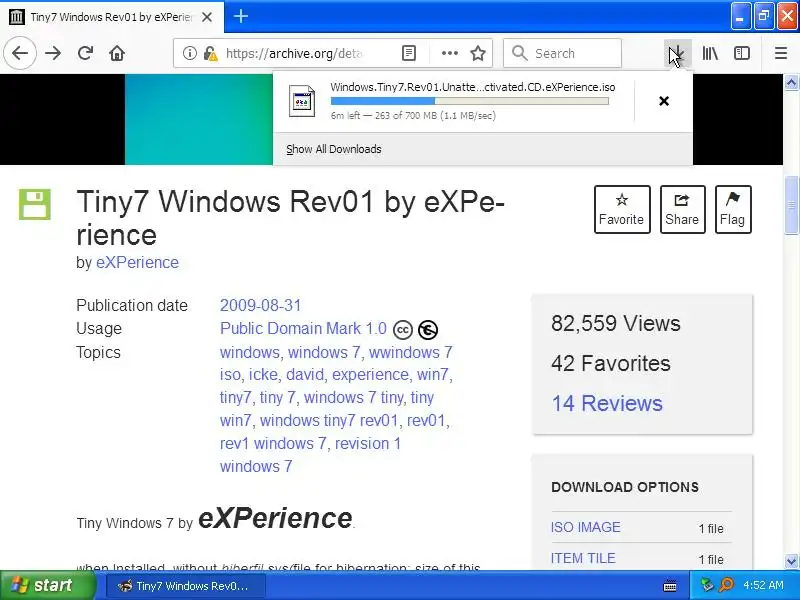
Task: Click the 4:52 AM taskbar clock
Action: click(x=763, y=585)
